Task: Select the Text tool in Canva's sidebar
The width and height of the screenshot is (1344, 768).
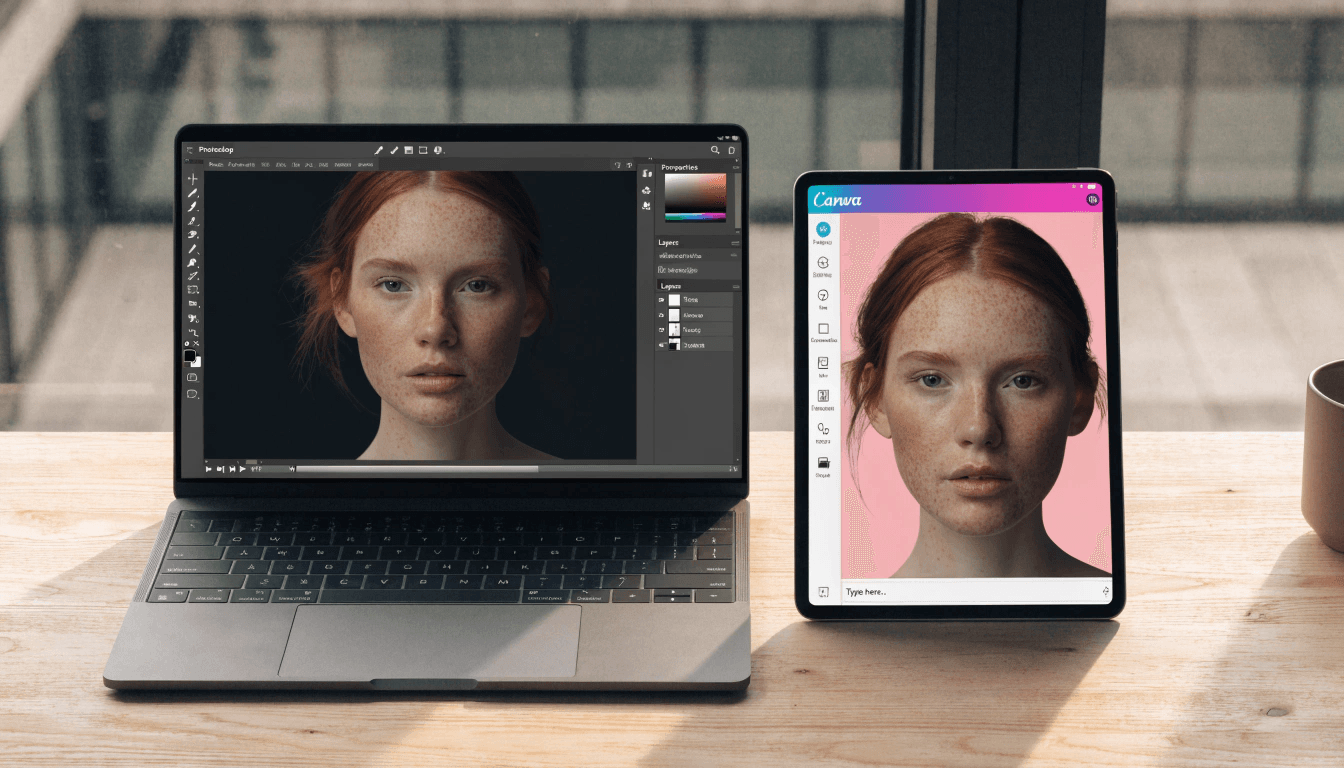Action: click(x=821, y=294)
